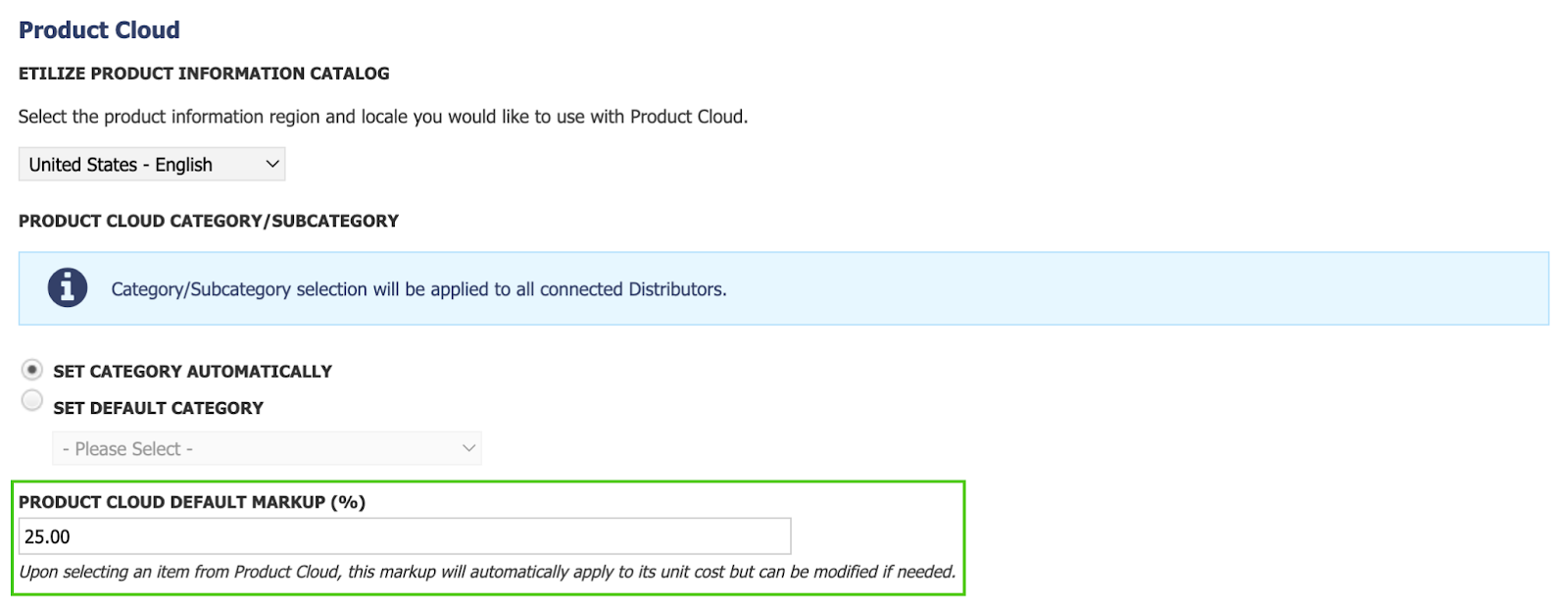1568x611 pixels.
Task: Click the Set Default Category label
Action: click(159, 408)
